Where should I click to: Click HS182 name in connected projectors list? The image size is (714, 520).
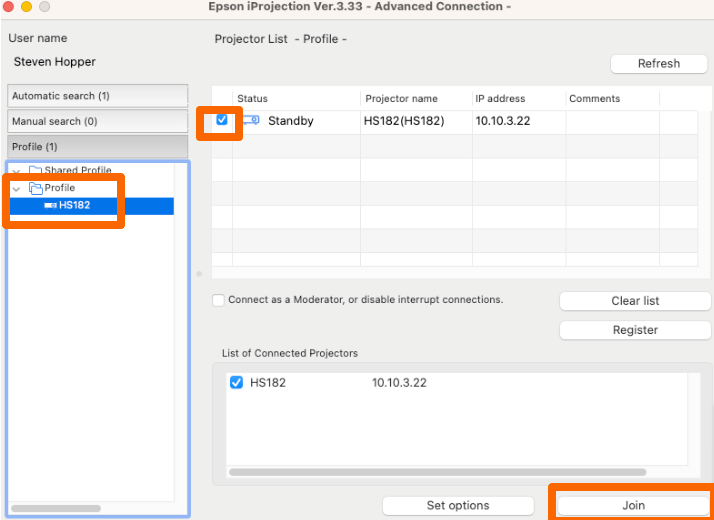268,383
